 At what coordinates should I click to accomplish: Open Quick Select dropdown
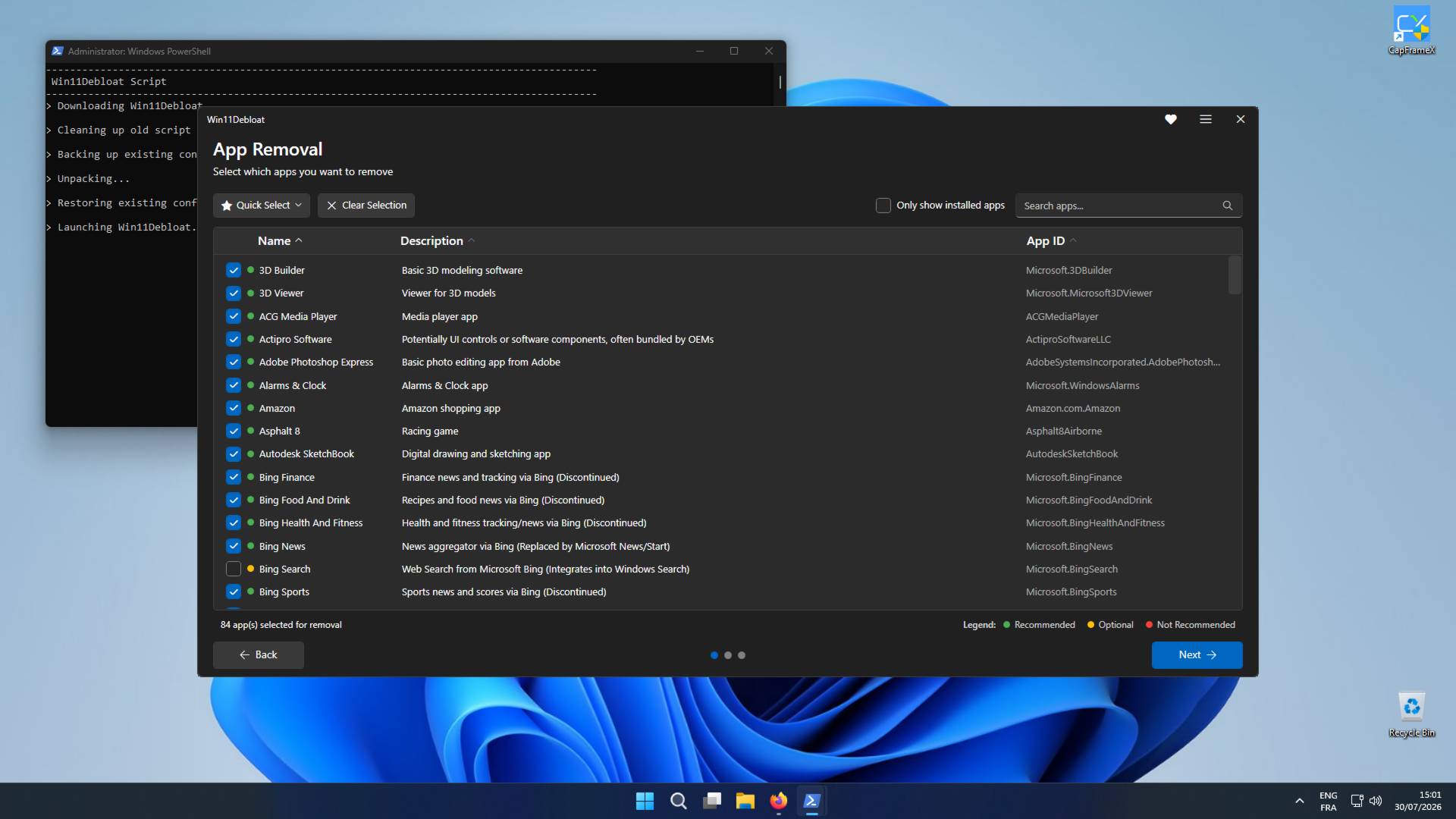click(x=261, y=206)
